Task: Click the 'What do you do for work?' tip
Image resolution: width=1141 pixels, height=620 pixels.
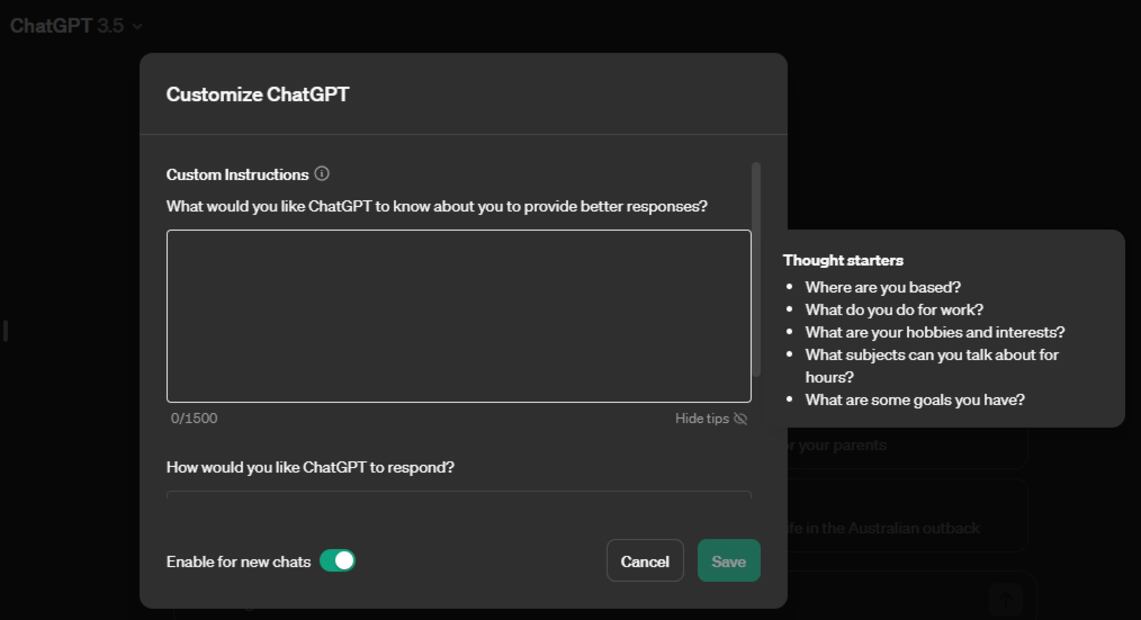Action: (x=894, y=310)
